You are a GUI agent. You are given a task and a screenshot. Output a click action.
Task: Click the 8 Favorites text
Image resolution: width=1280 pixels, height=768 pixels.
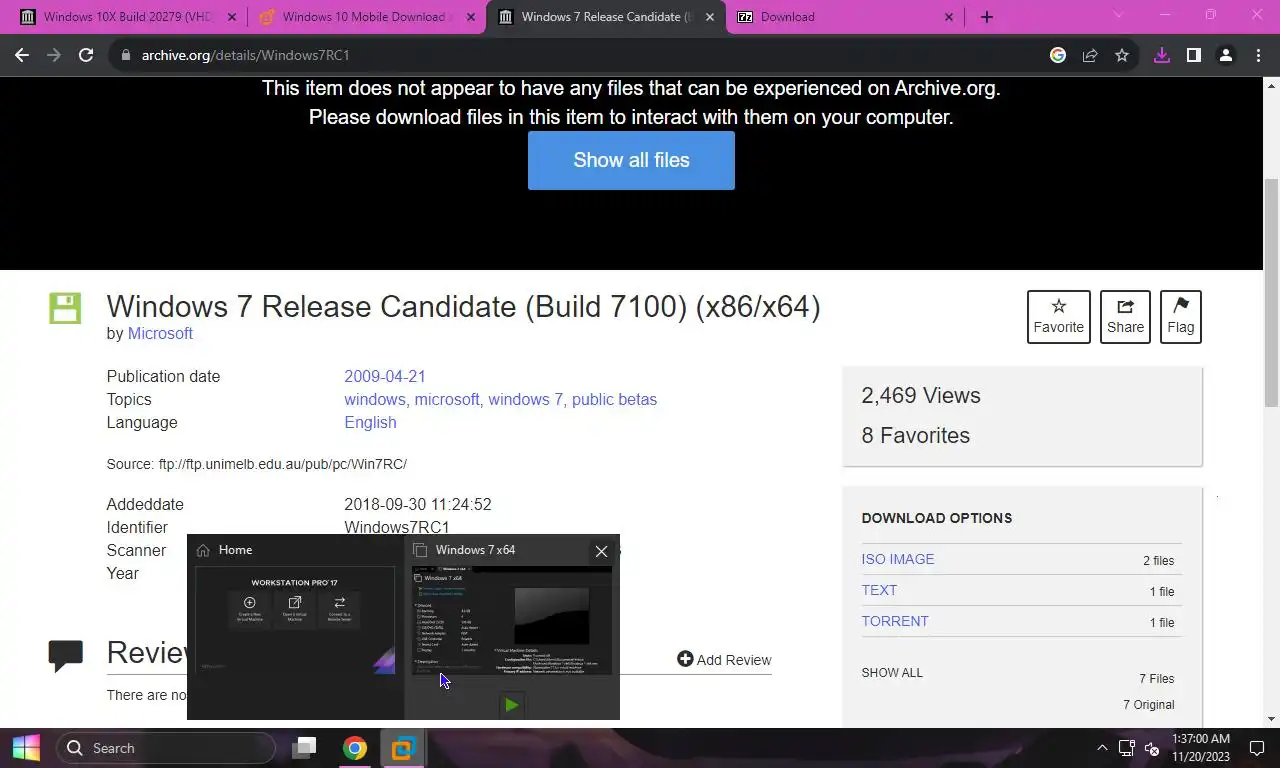pyautogui.click(x=916, y=435)
